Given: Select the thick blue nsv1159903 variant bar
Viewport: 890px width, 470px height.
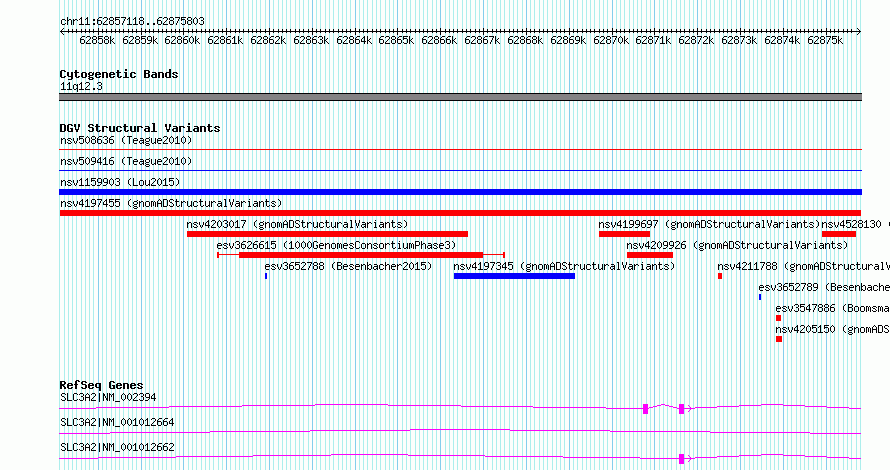Looking at the screenshot, I should pos(460,192).
